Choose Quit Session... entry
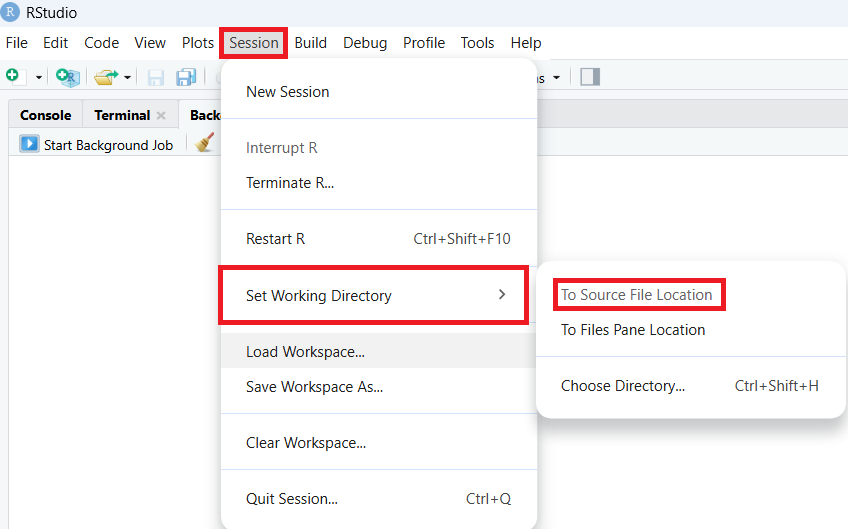The height and width of the screenshot is (529, 848). (x=379, y=499)
